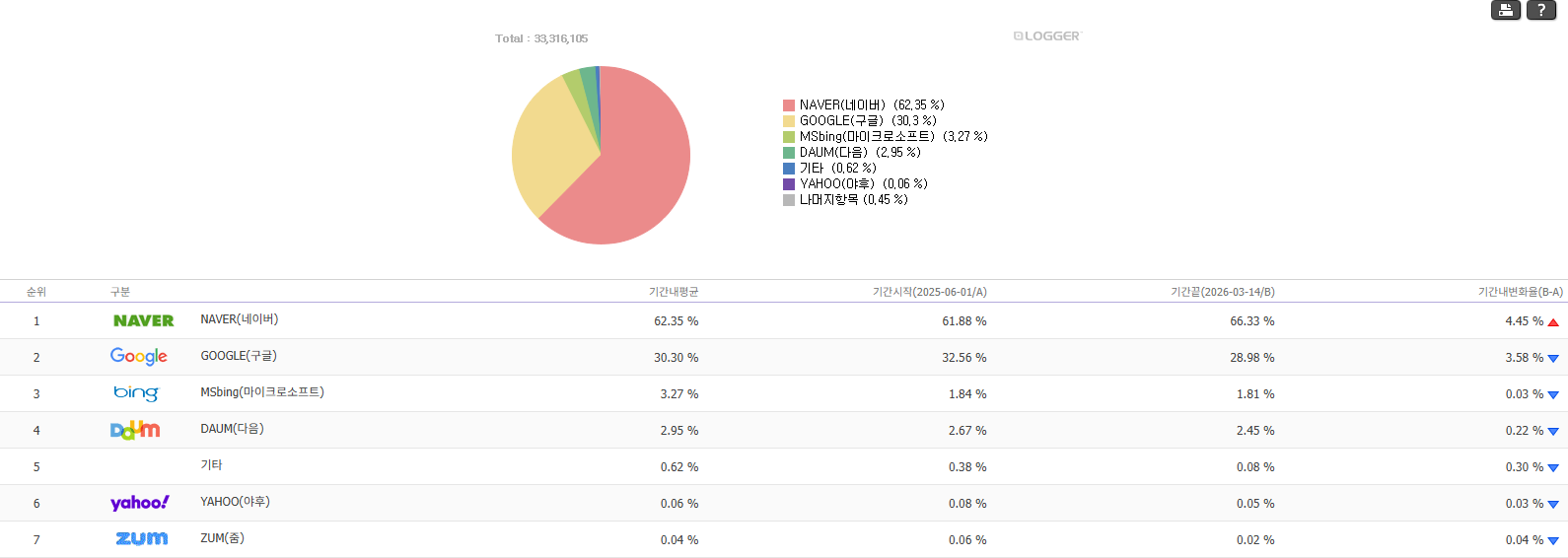Image resolution: width=1568 pixels, height=558 pixels.
Task: Click the NAVER logo in the table
Action: 143,320
